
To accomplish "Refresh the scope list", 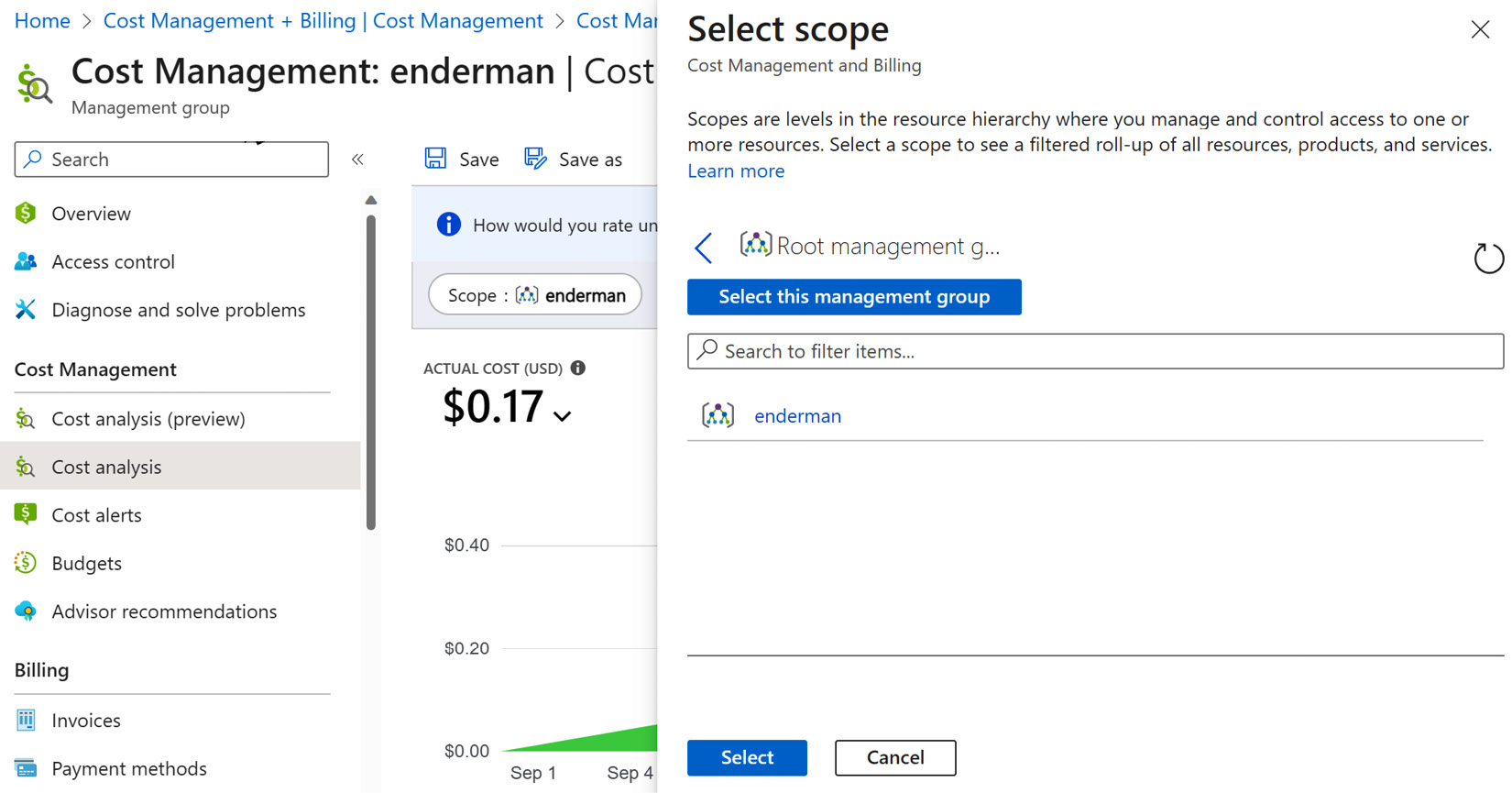I will (x=1488, y=259).
